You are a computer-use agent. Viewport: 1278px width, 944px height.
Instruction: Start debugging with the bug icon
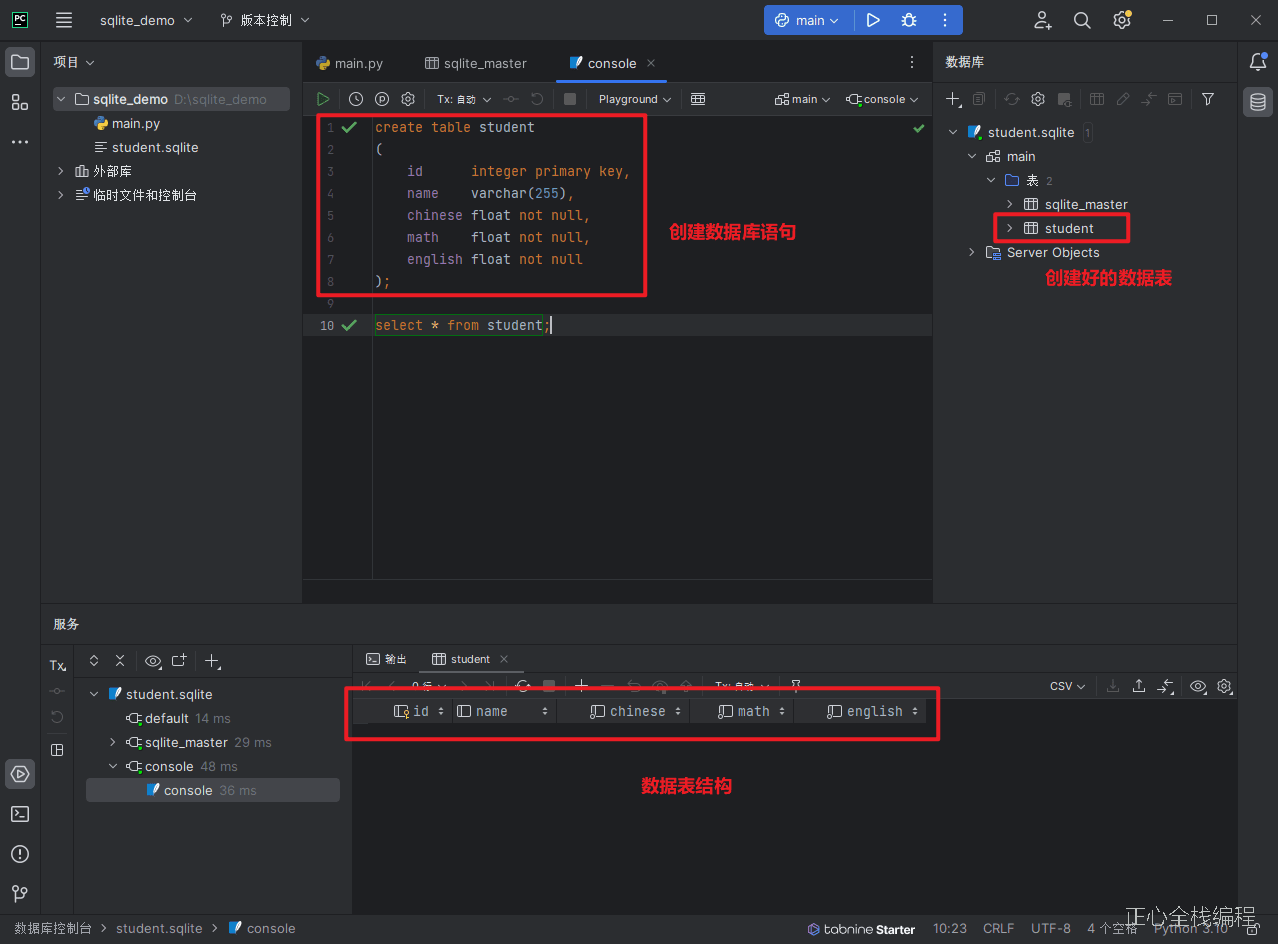909,20
